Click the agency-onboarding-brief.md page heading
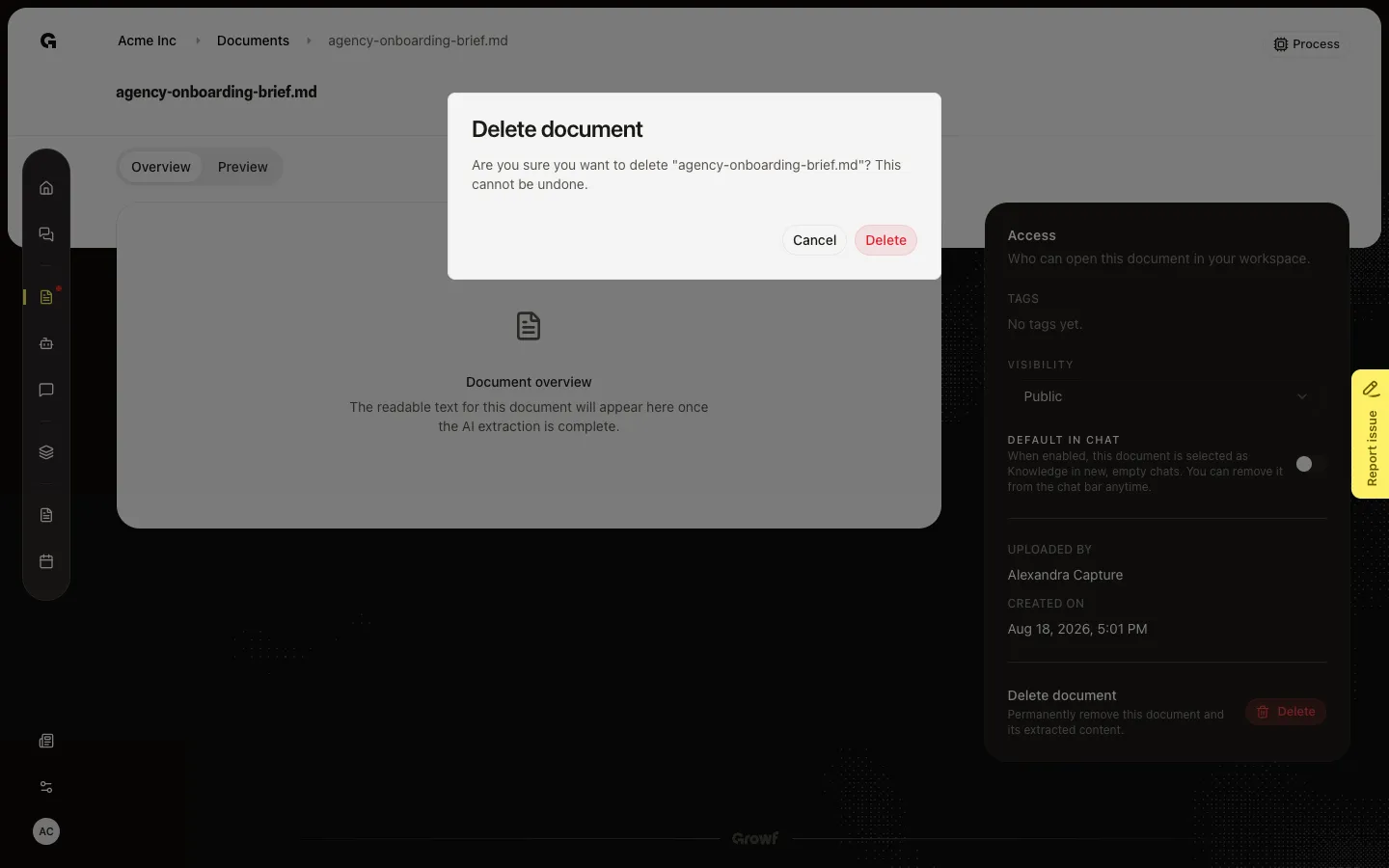1389x868 pixels. (216, 92)
